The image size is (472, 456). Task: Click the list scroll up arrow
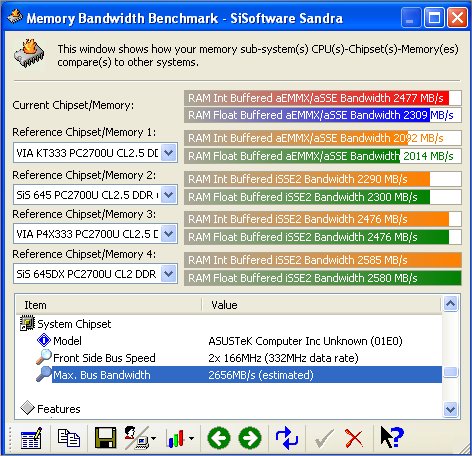(x=451, y=303)
